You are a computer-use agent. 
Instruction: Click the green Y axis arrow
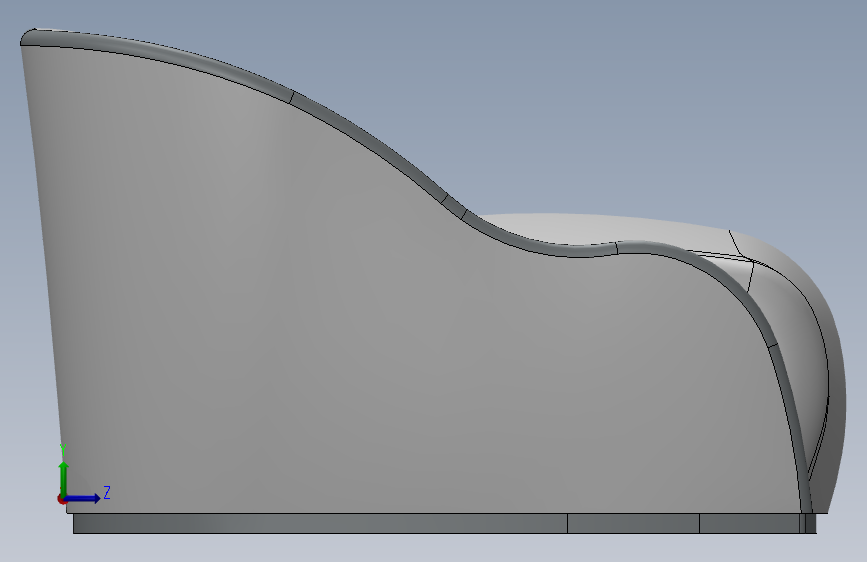point(64,479)
